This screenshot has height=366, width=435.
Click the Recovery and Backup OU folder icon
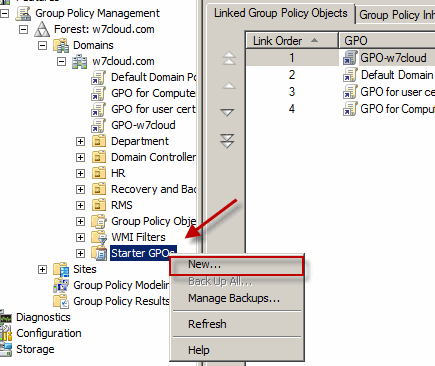coord(99,189)
